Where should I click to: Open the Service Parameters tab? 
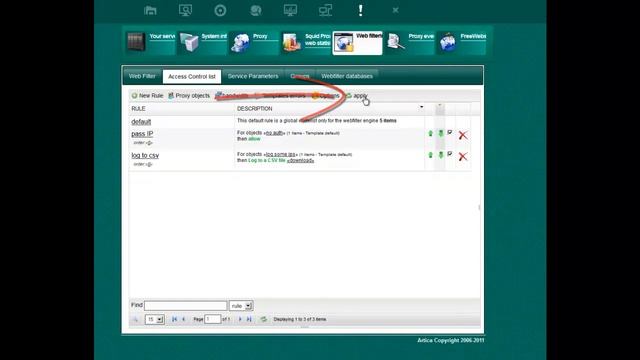[x=253, y=76]
